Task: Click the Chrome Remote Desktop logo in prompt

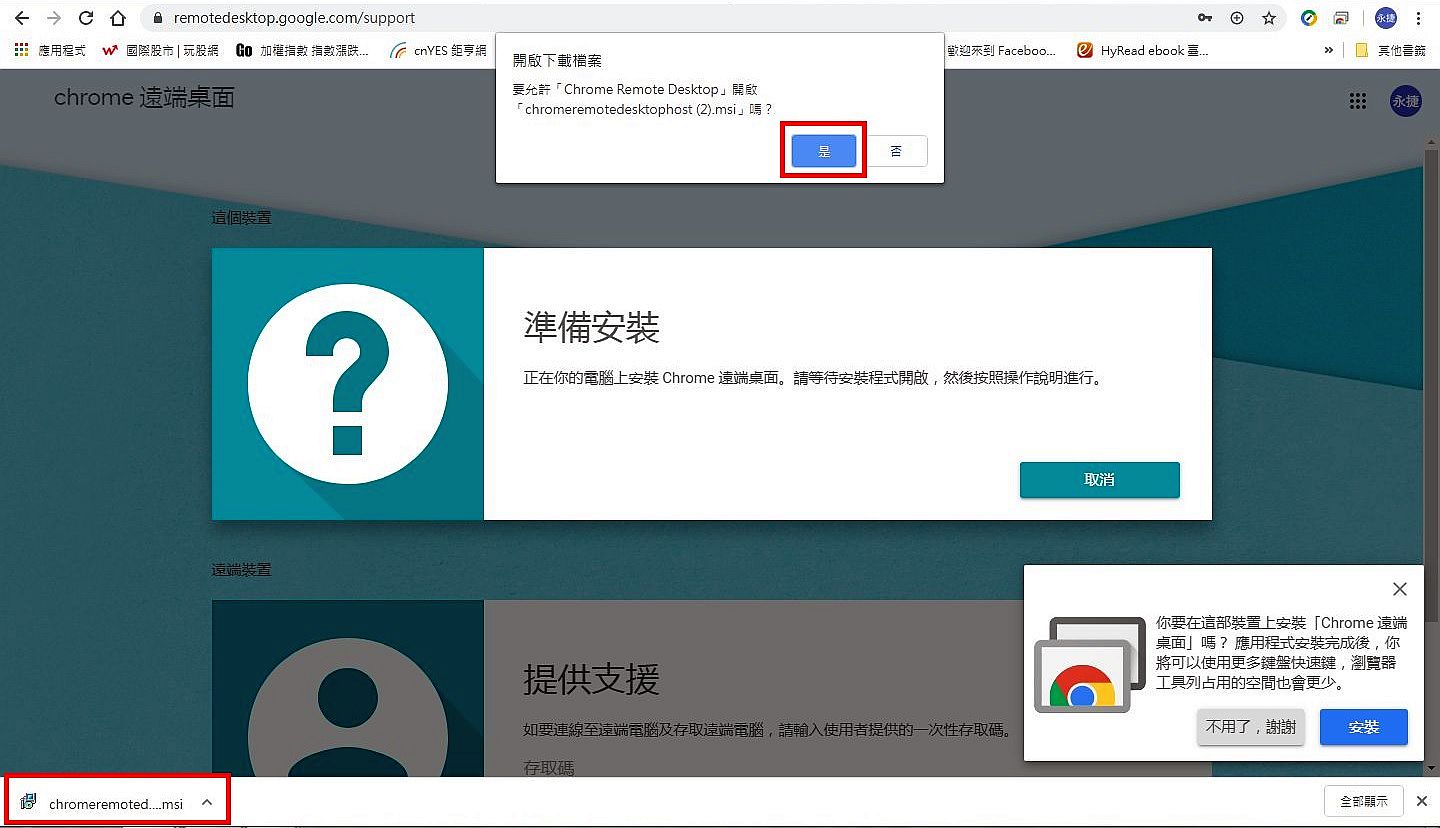Action: 1090,665
